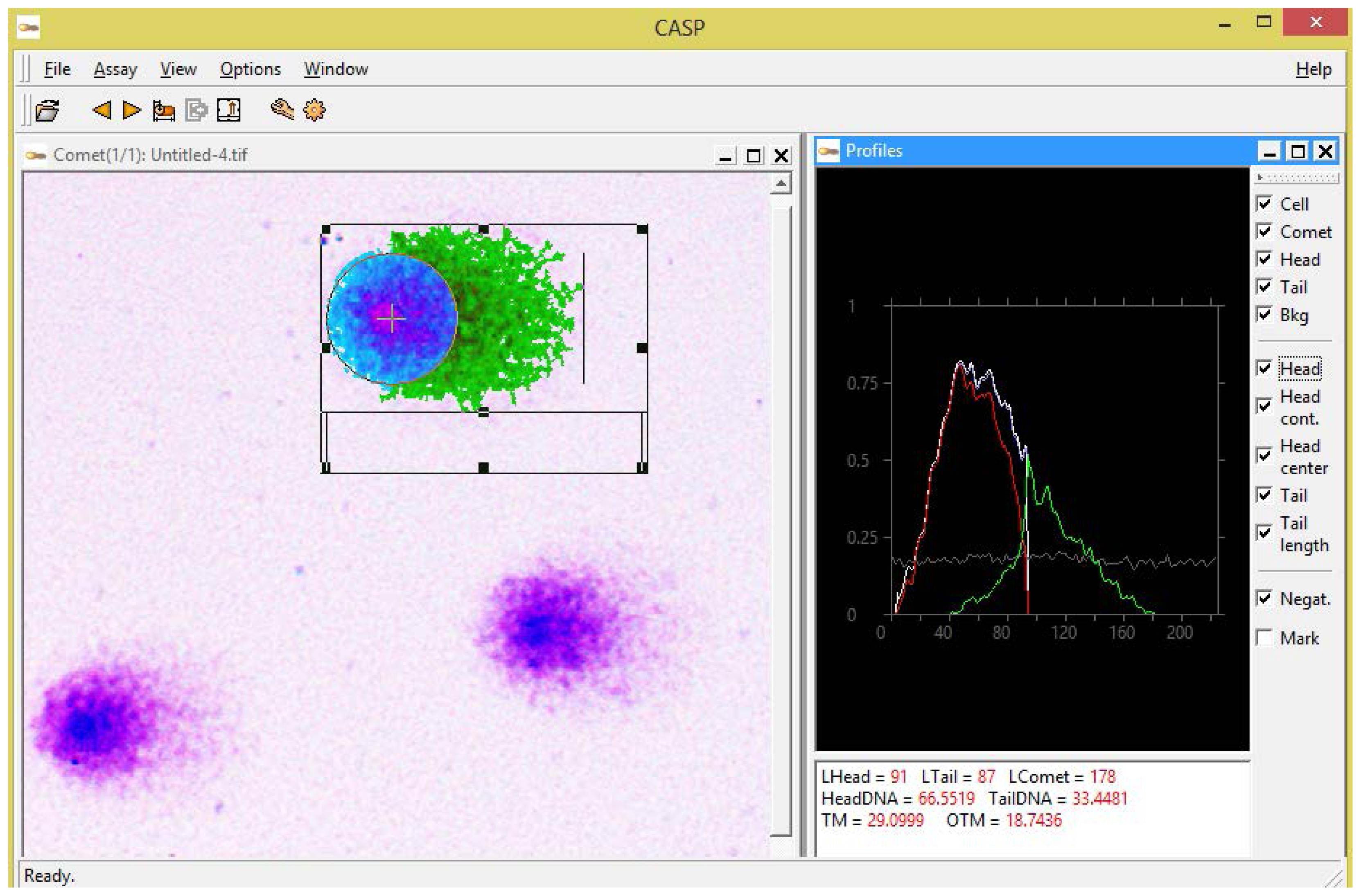Click the orange gear settings icon
1361x896 pixels.
[314, 110]
